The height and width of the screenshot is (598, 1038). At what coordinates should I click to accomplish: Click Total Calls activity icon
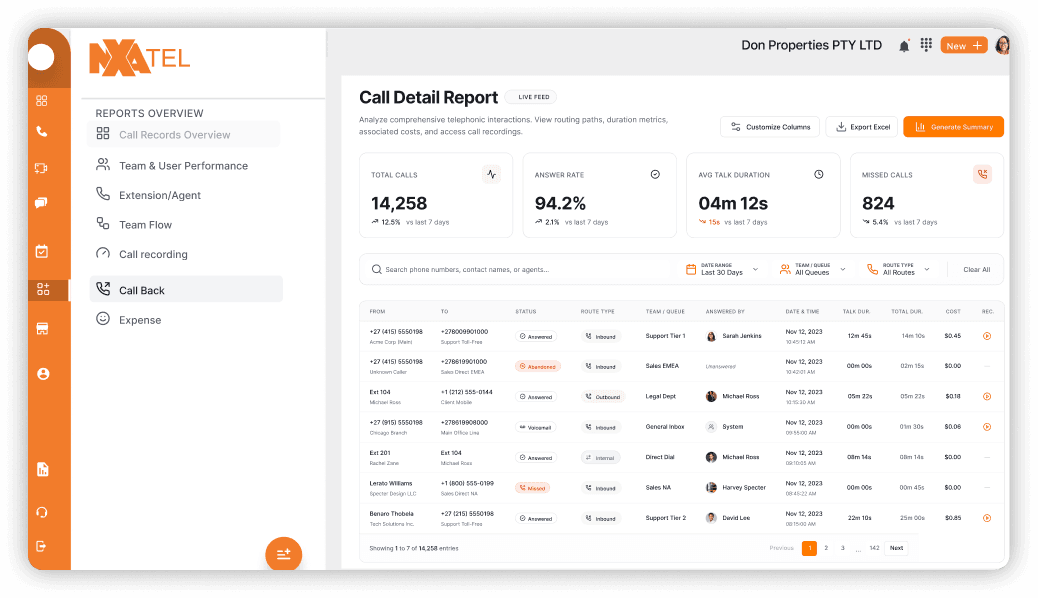491,174
